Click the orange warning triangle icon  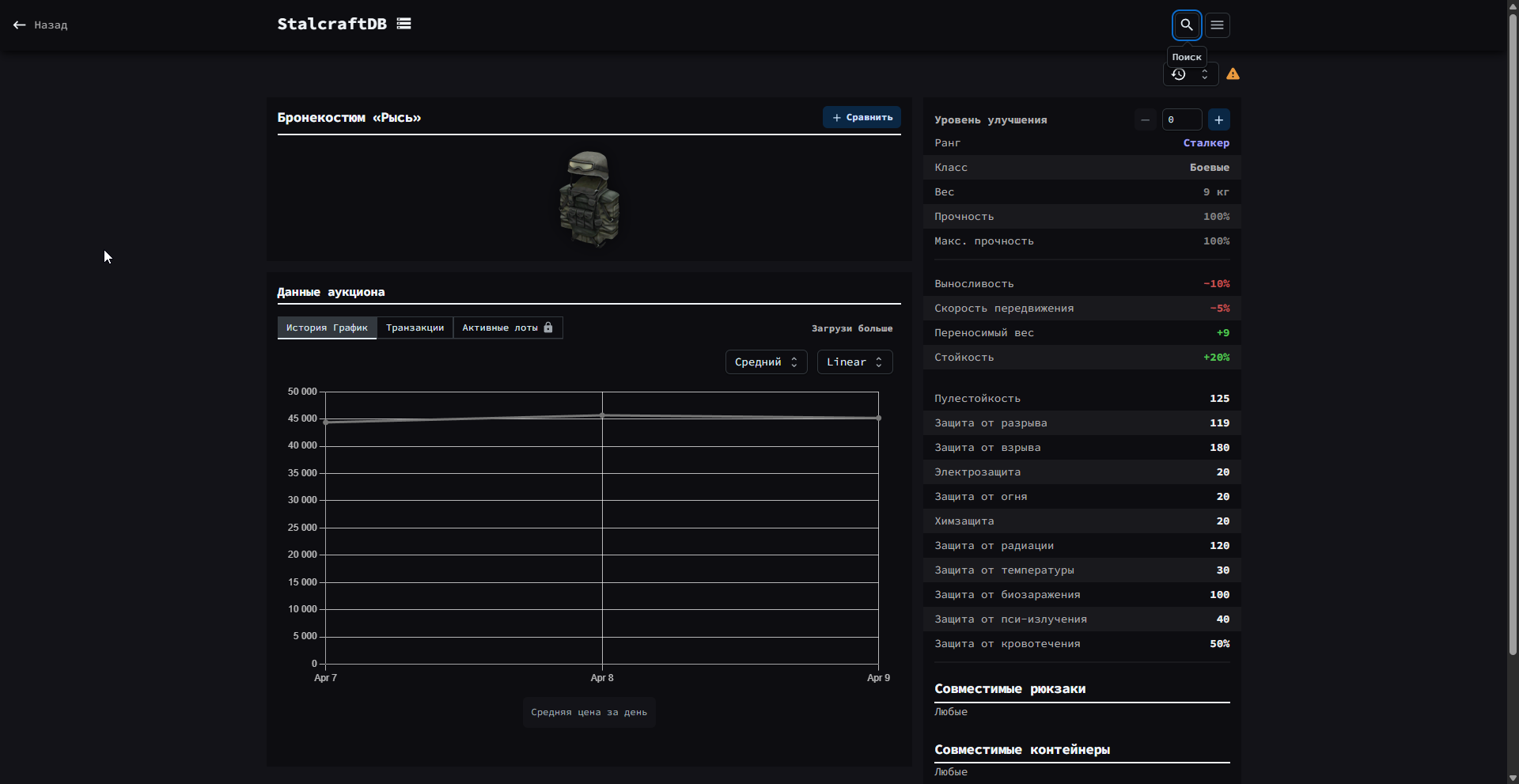(1233, 74)
